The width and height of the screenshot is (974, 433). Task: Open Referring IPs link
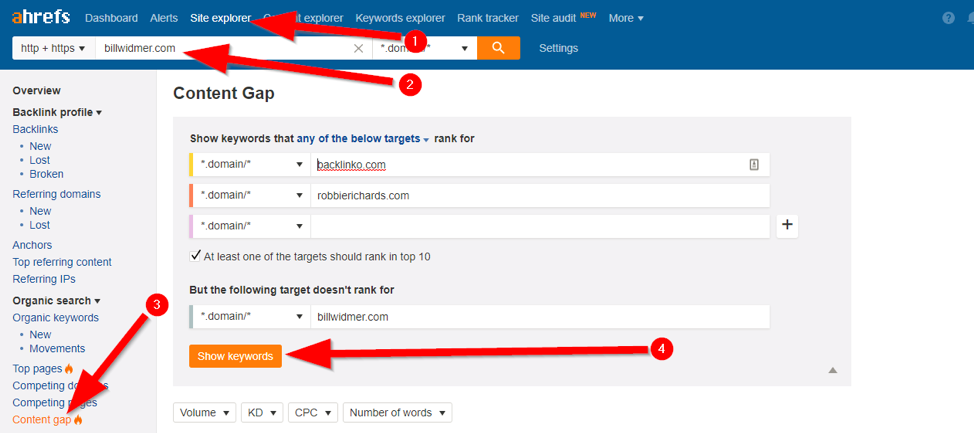(x=44, y=279)
